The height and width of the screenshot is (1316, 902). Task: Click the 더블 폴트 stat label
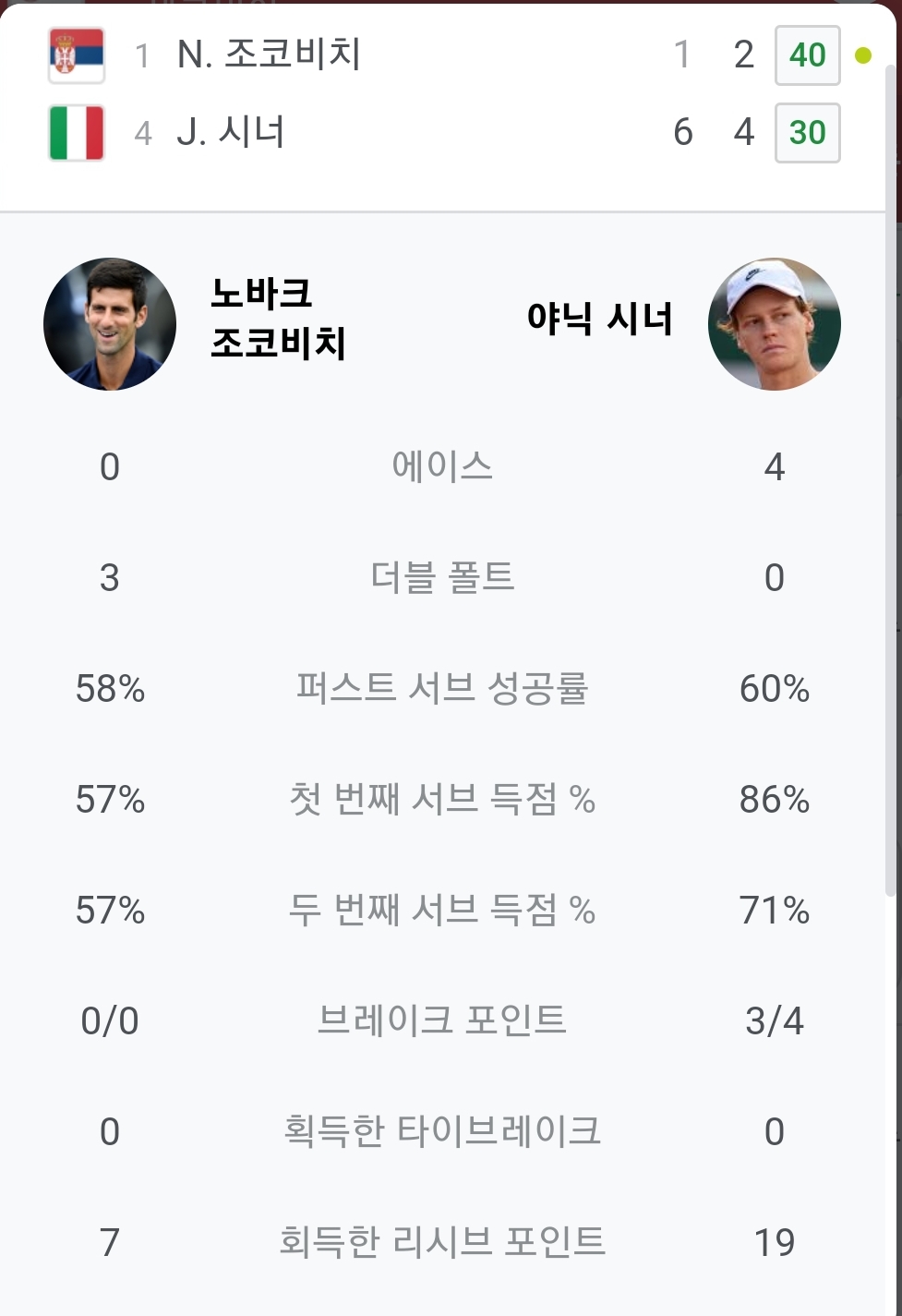click(x=442, y=577)
